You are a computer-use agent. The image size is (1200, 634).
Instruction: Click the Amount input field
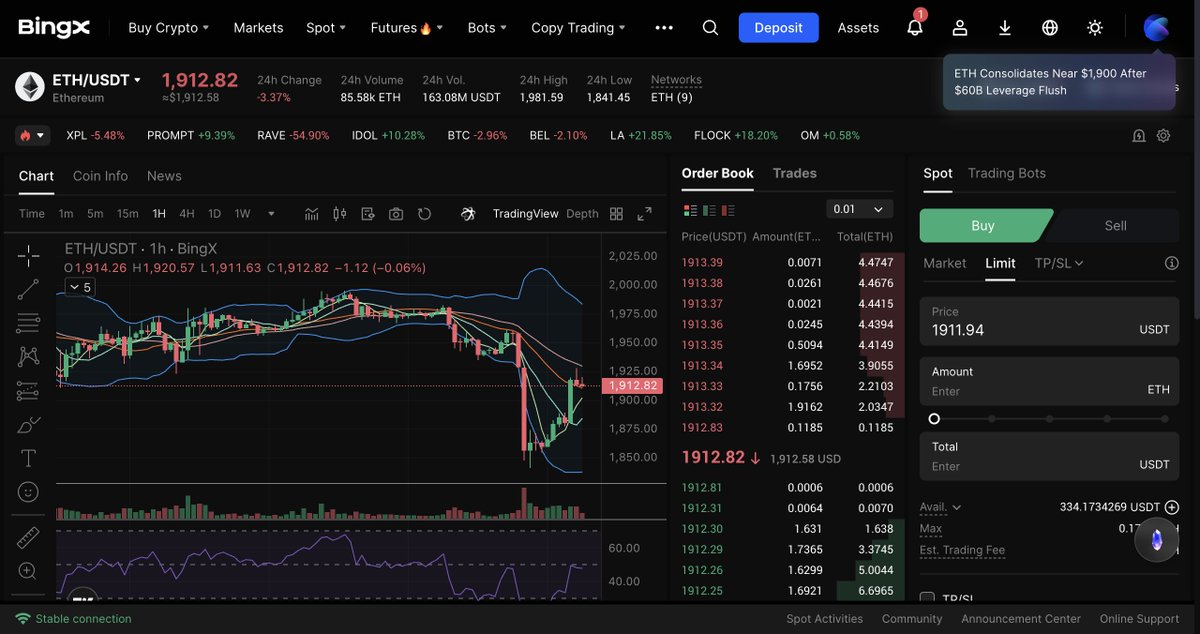(1050, 381)
